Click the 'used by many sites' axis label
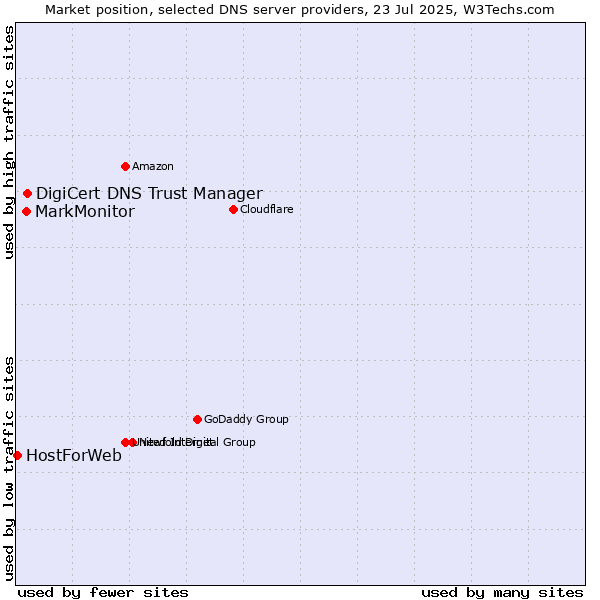 point(502,593)
